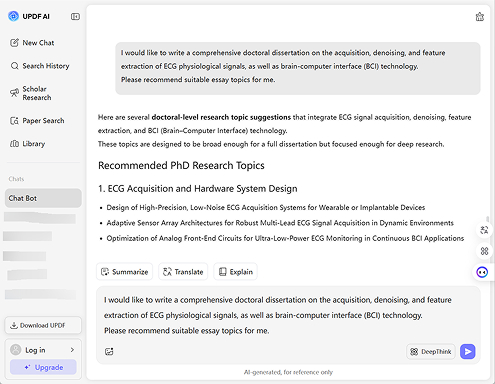495x384 pixels.
Task: Toggle the DeepThink mode
Action: (x=431, y=351)
